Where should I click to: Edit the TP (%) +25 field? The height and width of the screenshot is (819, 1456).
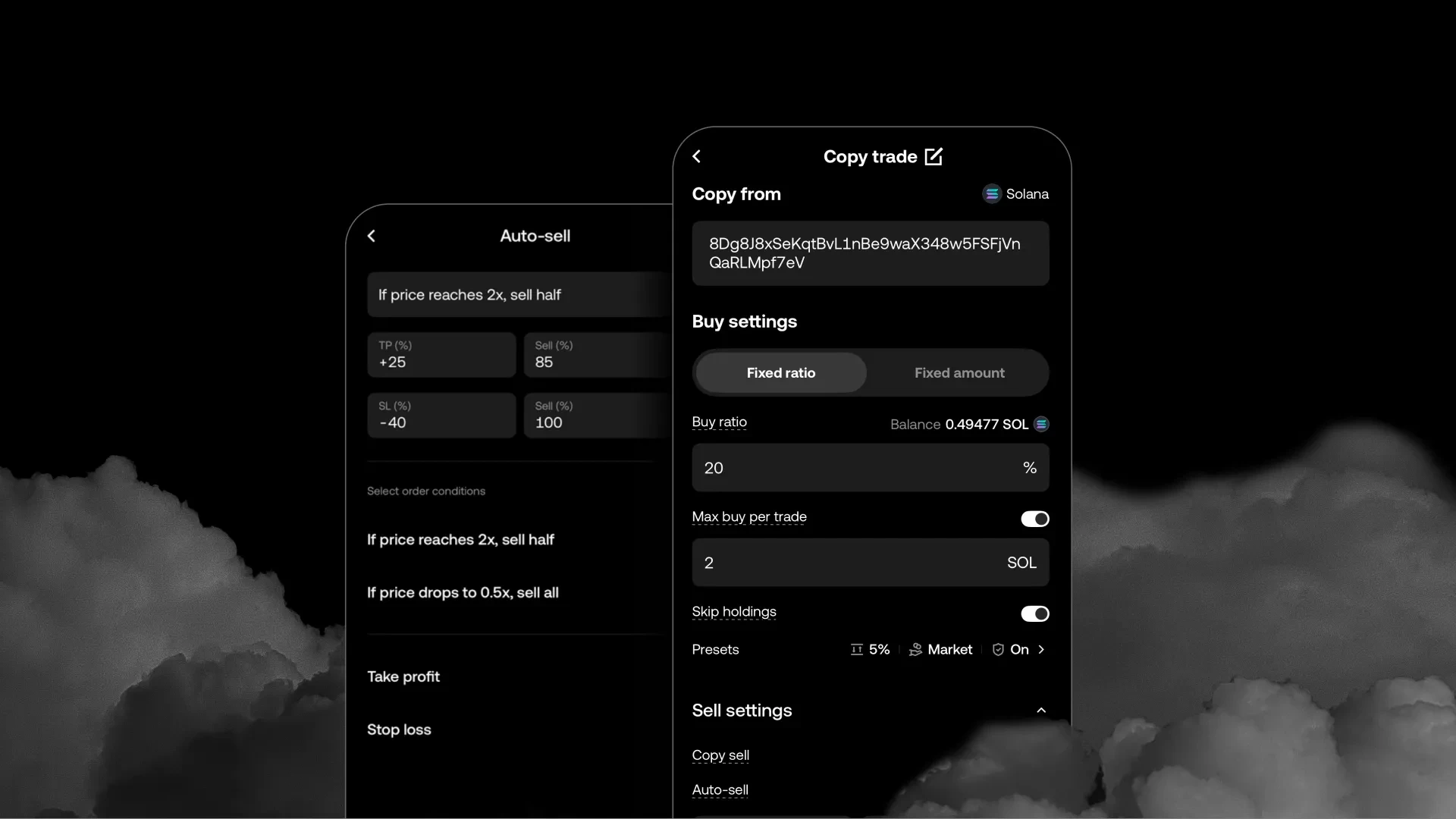tap(441, 355)
